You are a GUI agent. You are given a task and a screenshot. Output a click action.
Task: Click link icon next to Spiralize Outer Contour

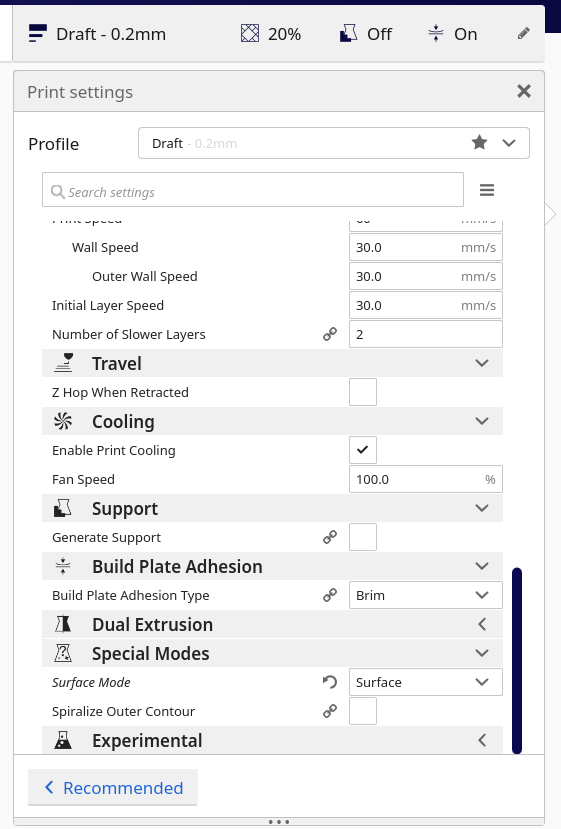point(330,711)
